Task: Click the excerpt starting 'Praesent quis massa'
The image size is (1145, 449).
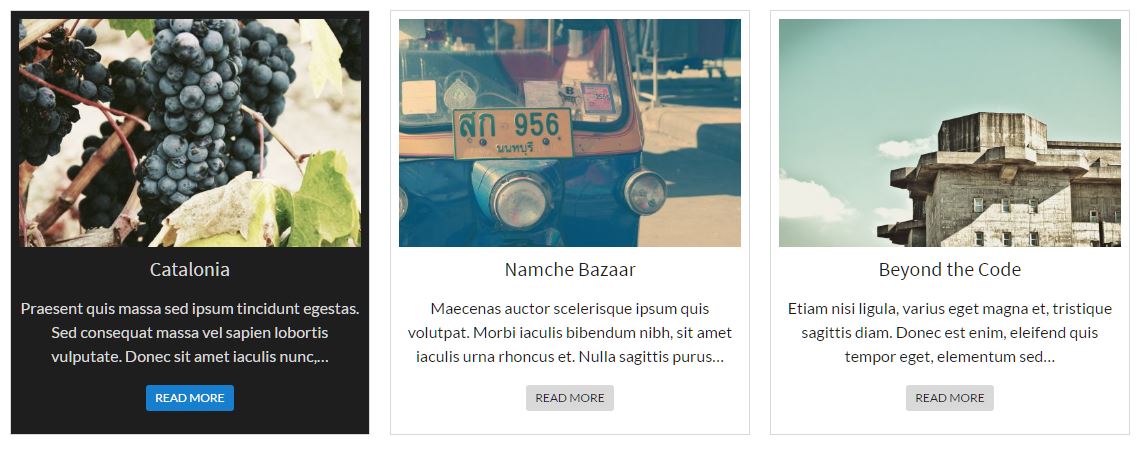Action: coord(190,333)
